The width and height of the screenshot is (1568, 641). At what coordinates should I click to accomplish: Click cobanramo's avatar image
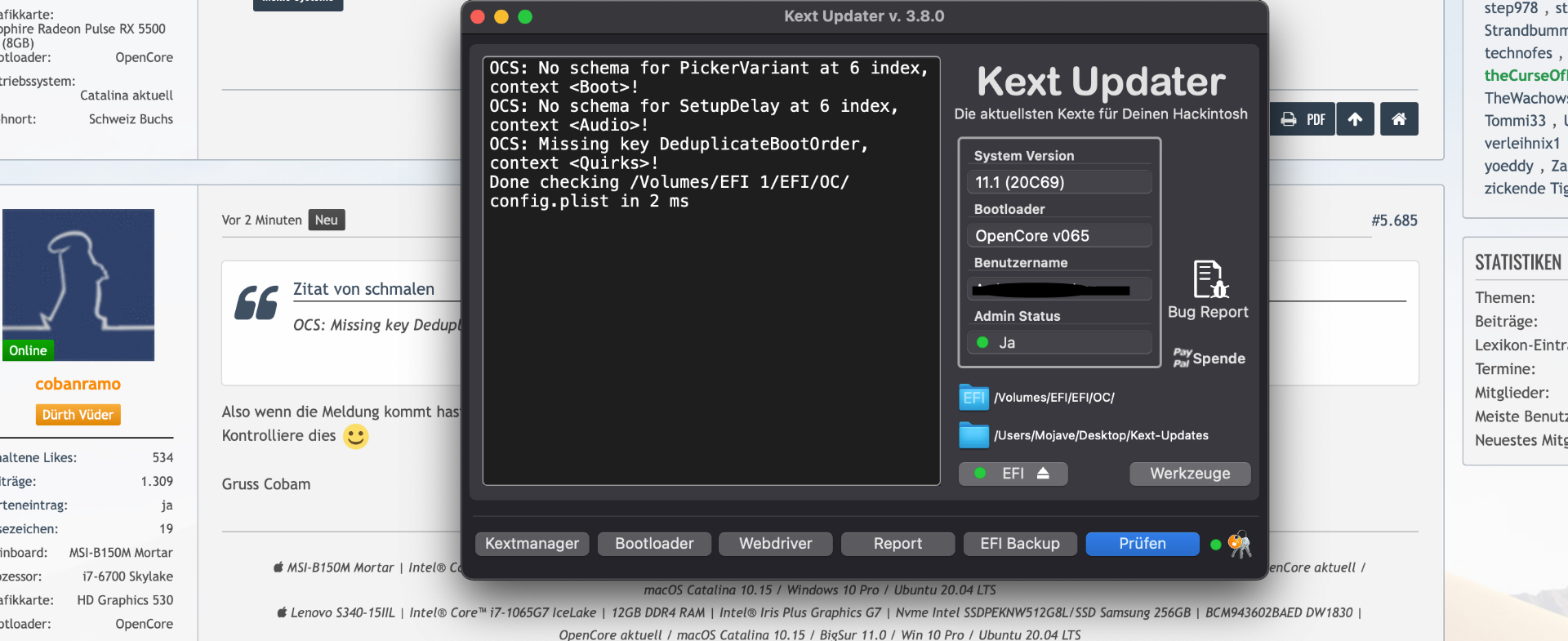click(78, 285)
